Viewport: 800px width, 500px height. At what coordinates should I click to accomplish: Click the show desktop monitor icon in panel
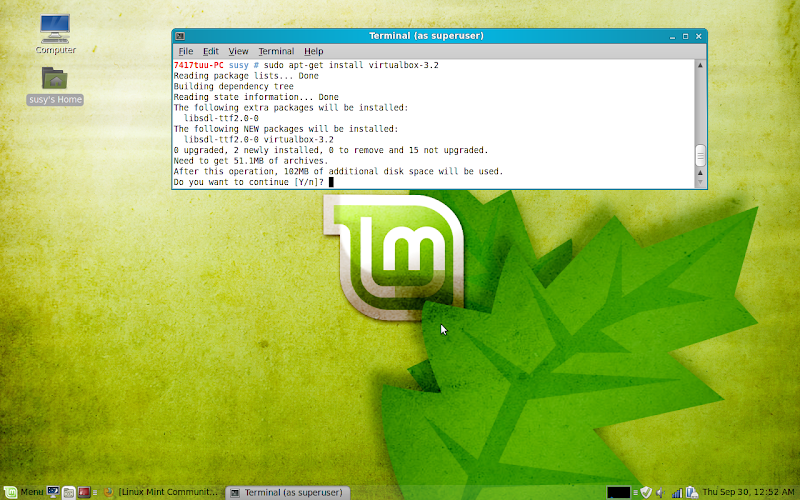tap(53, 492)
